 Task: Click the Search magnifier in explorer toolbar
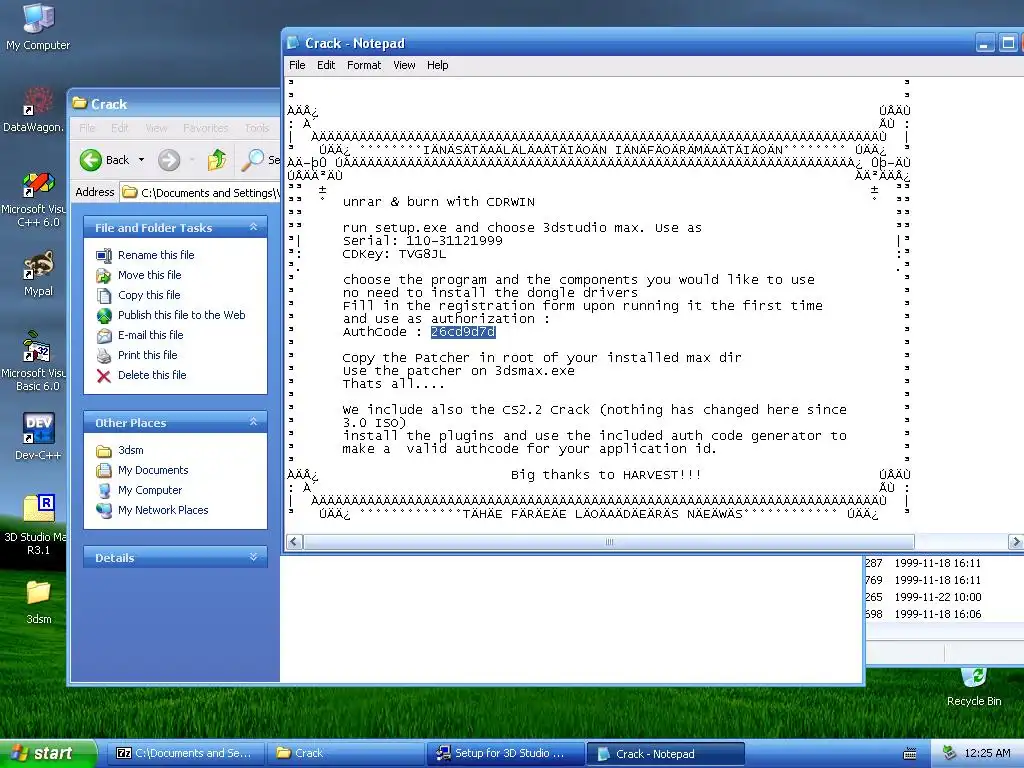coord(253,160)
